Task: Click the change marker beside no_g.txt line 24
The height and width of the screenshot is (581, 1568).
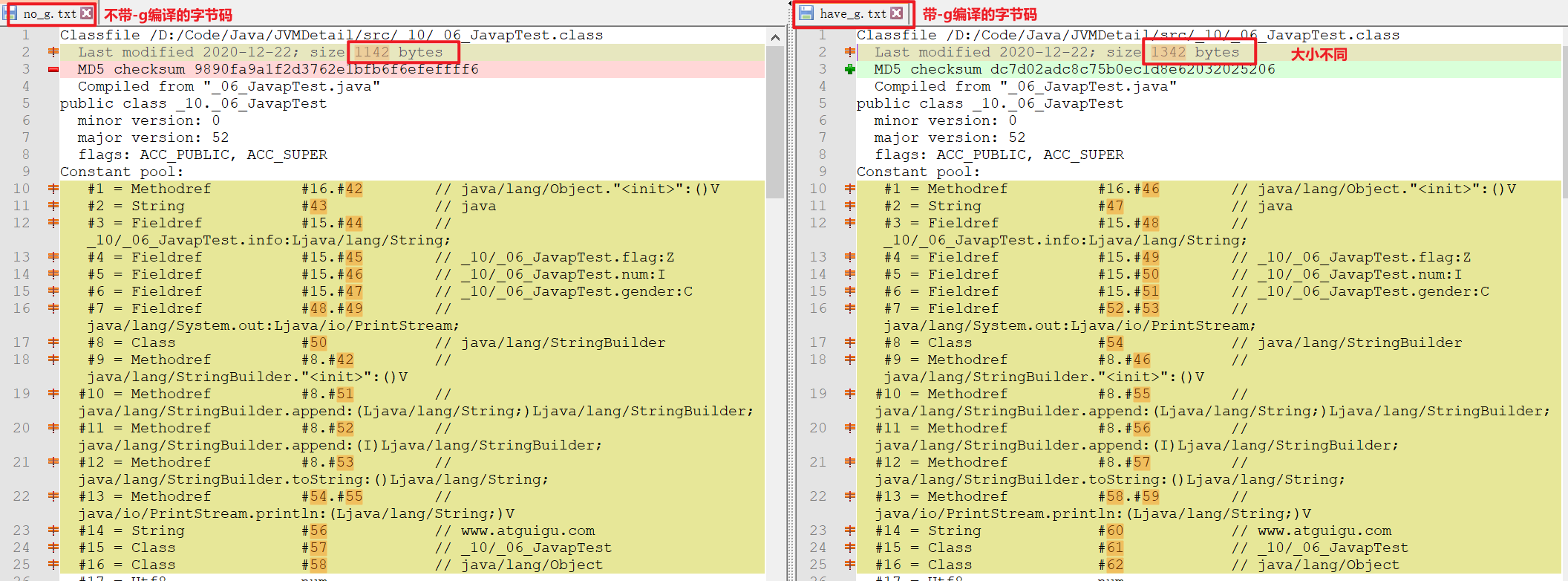Action: (x=53, y=548)
